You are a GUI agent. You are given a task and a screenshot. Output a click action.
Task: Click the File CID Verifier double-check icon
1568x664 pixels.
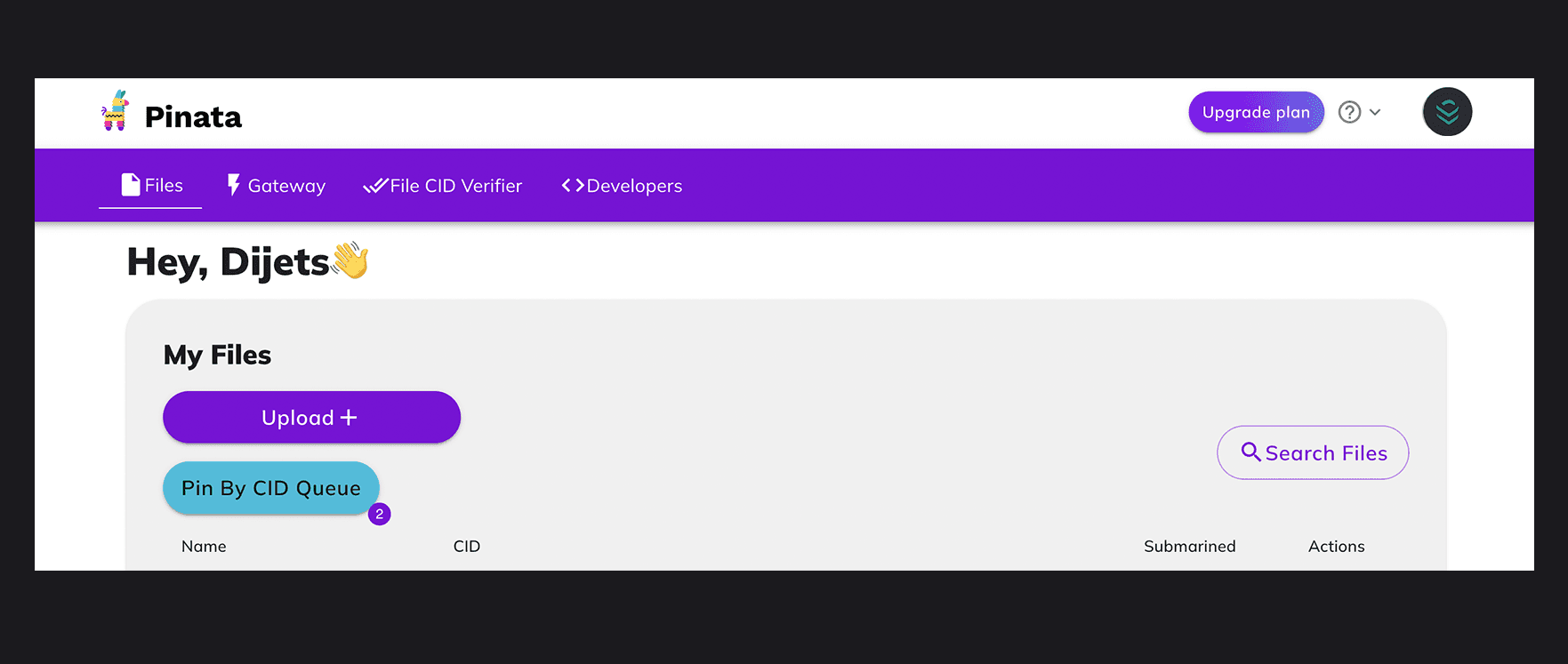(x=375, y=185)
